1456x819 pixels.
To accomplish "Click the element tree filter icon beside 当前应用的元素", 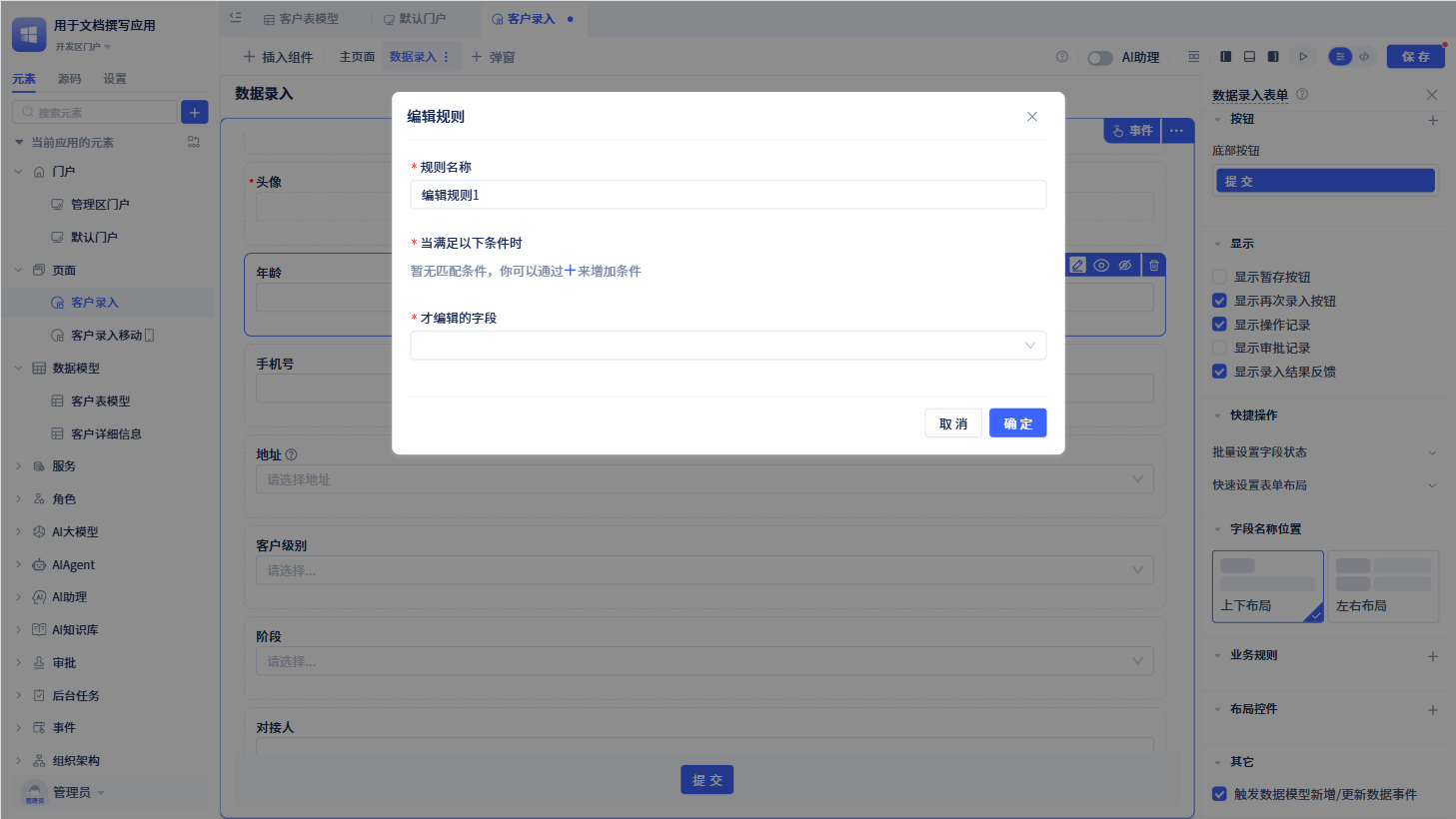I will tap(194, 142).
